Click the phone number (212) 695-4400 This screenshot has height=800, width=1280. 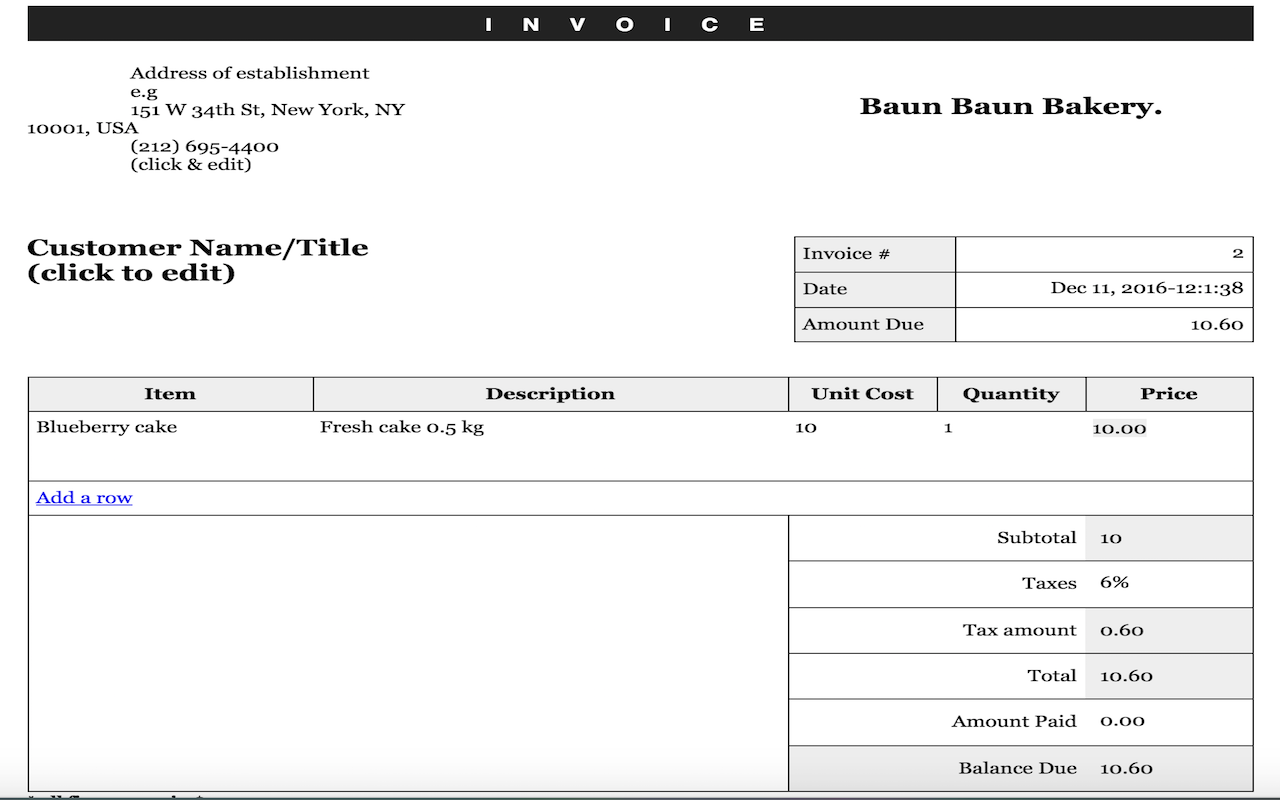point(204,147)
